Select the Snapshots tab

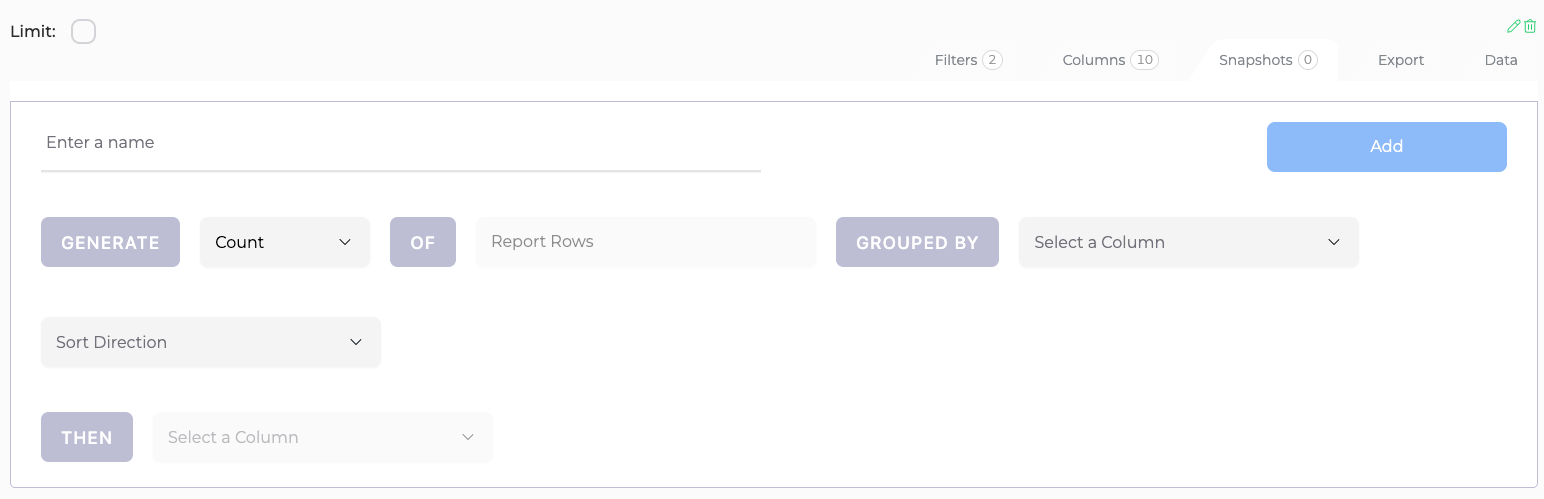click(1268, 60)
